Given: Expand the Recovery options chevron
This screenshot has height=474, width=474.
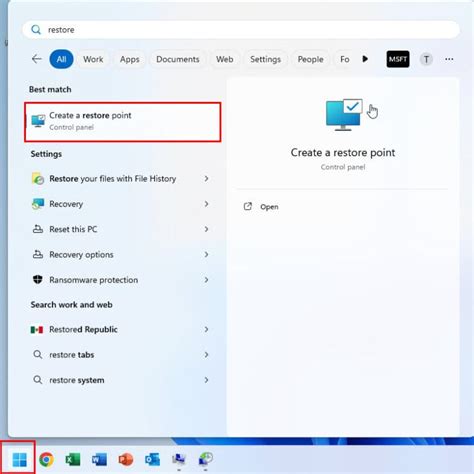Looking at the screenshot, I should pos(206,254).
